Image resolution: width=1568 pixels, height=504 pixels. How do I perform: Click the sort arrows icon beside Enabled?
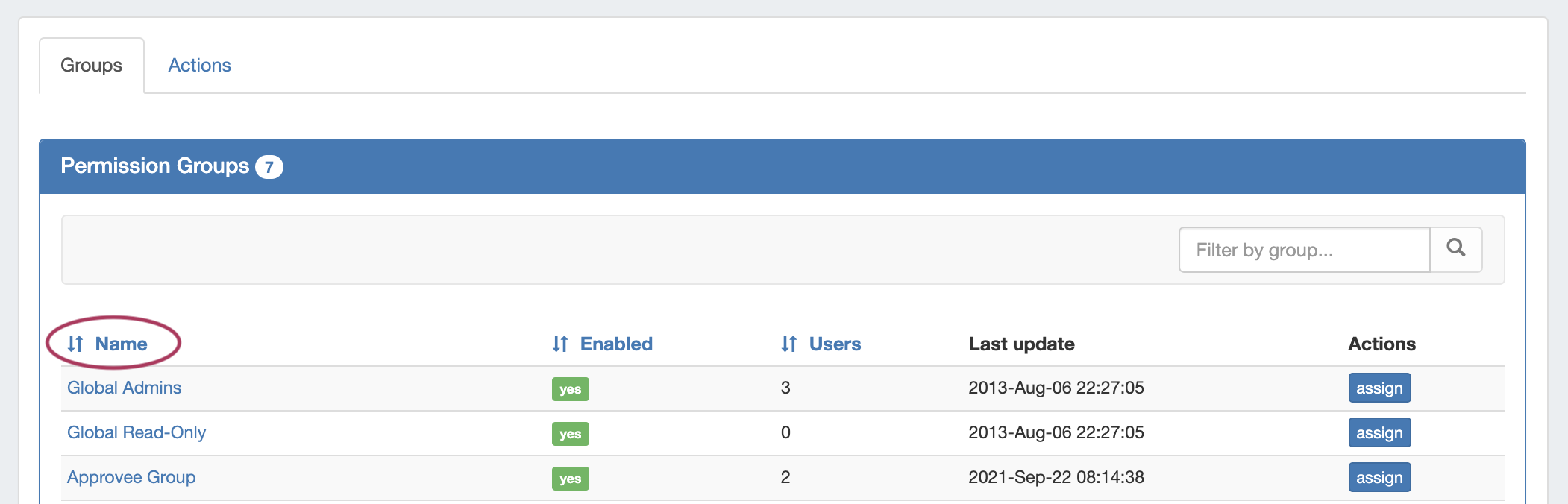[x=560, y=344]
